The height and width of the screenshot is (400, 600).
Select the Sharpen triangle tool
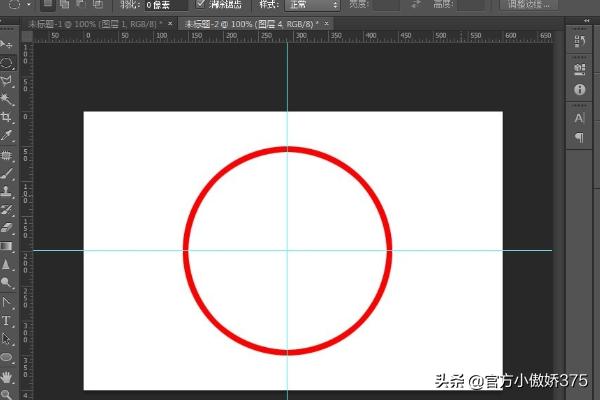(x=7, y=264)
